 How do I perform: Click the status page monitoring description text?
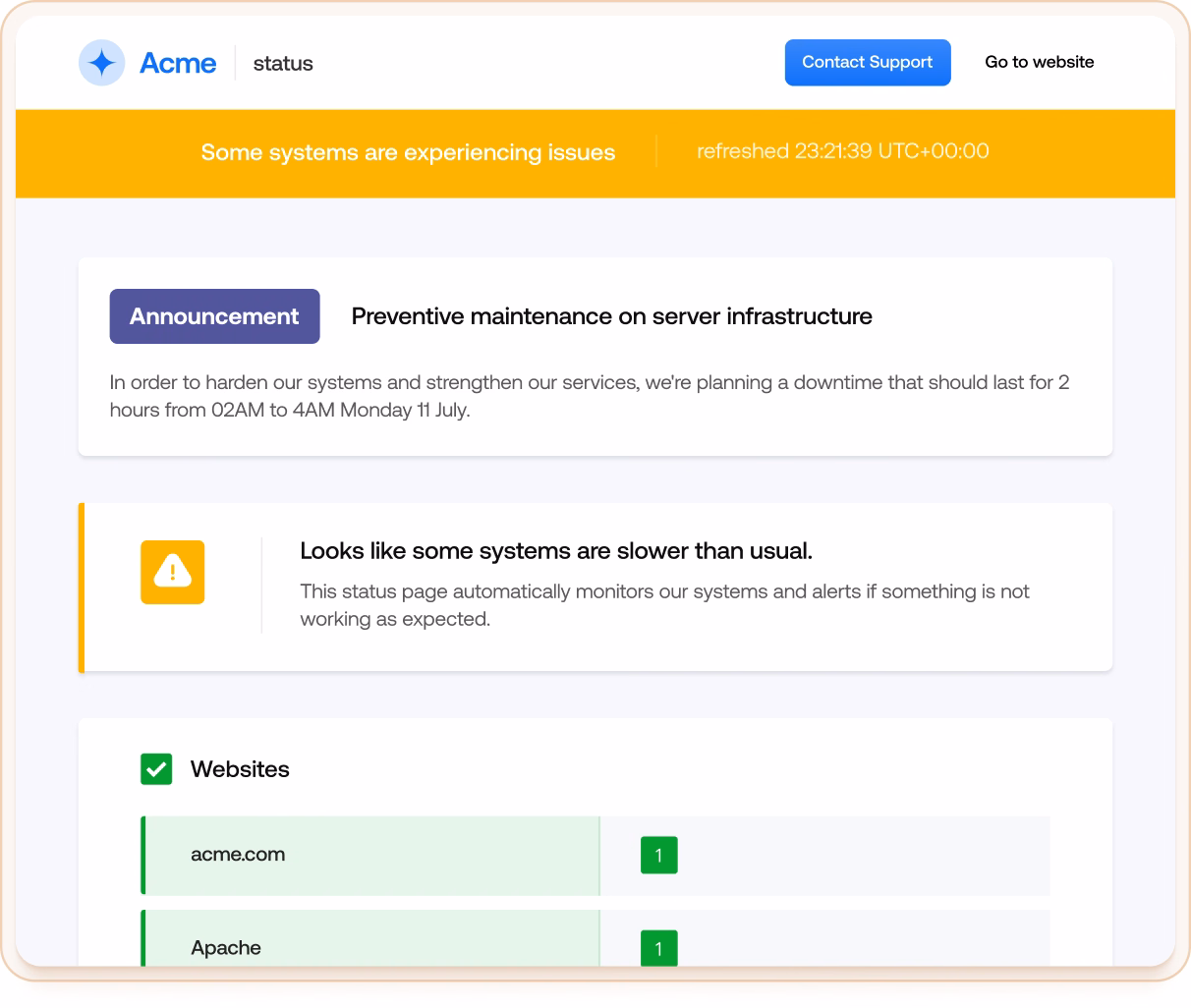click(664, 605)
